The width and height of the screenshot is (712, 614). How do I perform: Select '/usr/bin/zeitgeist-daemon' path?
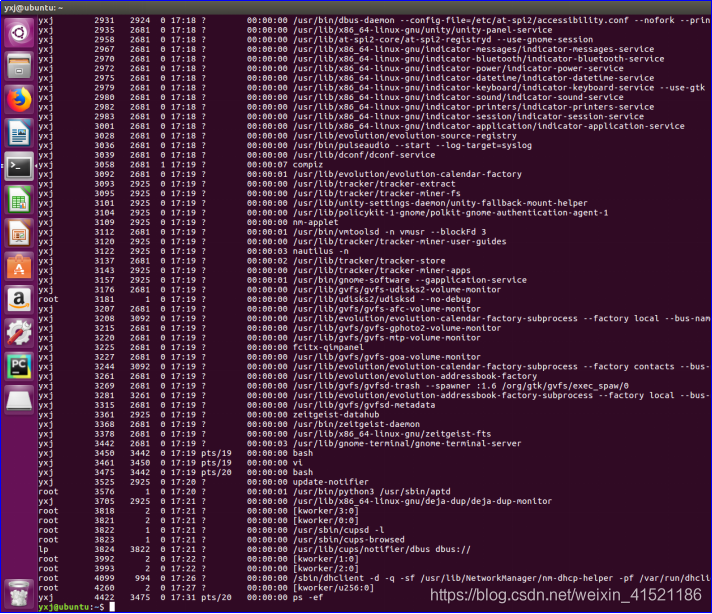(x=356, y=425)
